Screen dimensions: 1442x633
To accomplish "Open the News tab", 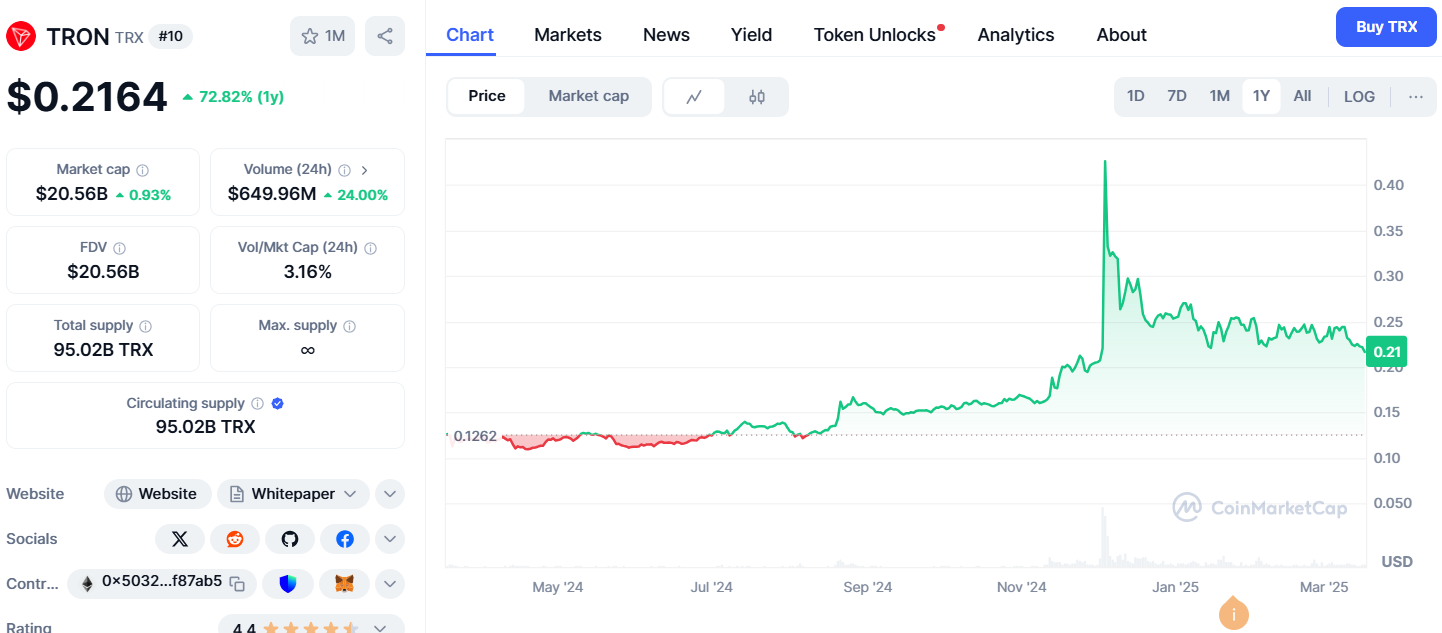I will click(666, 35).
